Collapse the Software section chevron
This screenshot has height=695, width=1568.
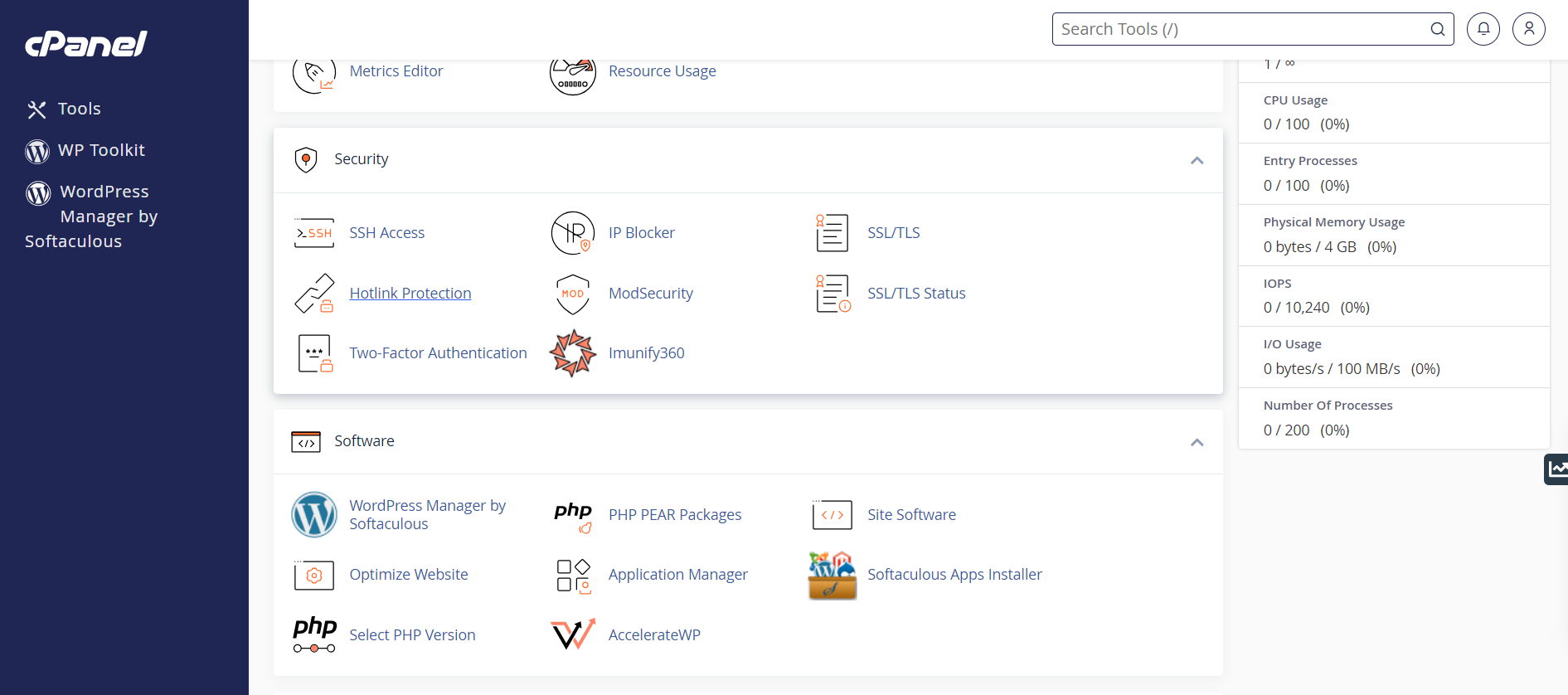pyautogui.click(x=1197, y=442)
